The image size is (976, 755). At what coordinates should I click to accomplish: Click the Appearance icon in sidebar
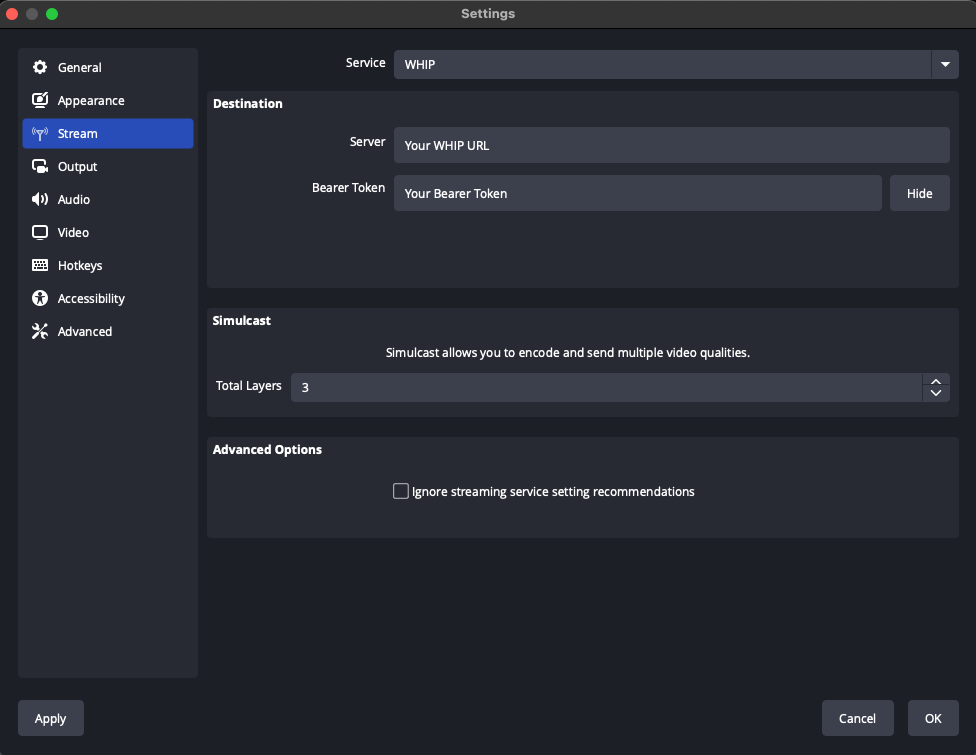point(40,100)
